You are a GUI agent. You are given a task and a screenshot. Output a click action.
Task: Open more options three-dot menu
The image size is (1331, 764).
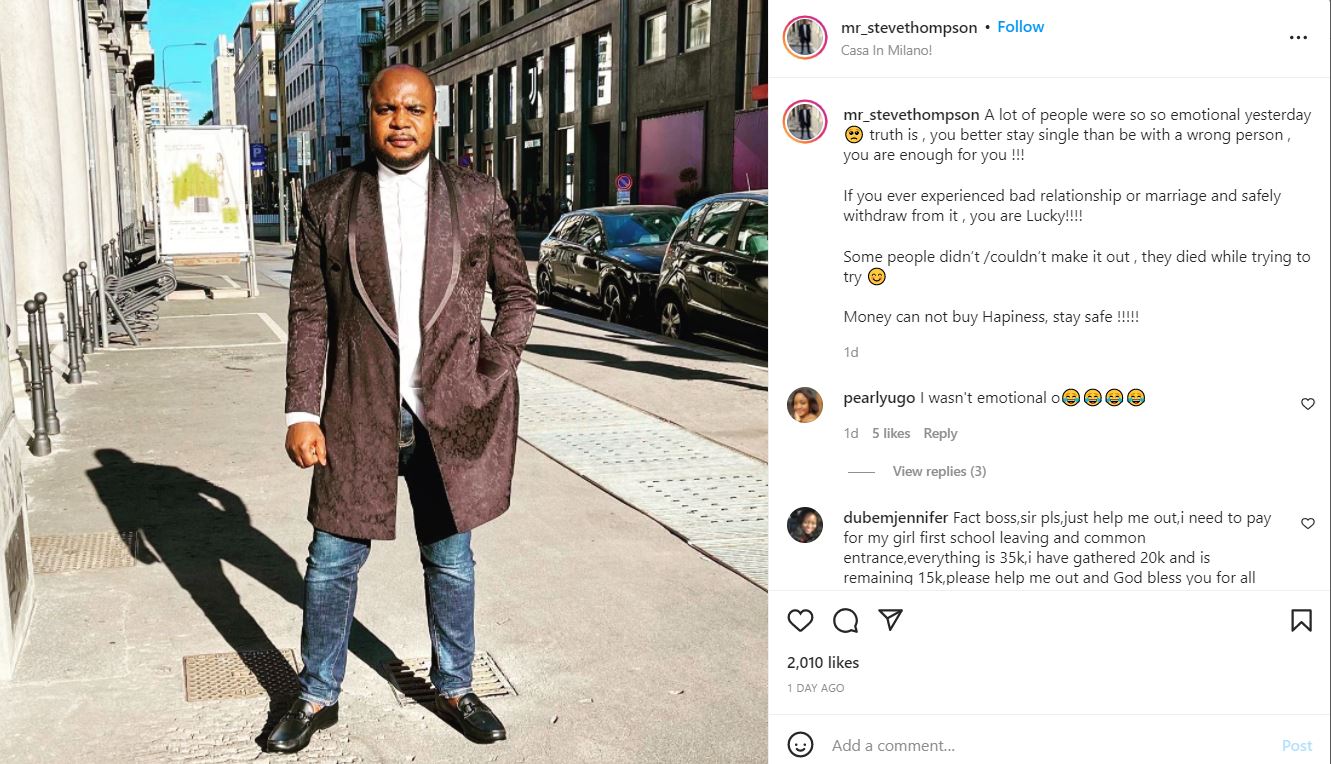coord(1298,38)
